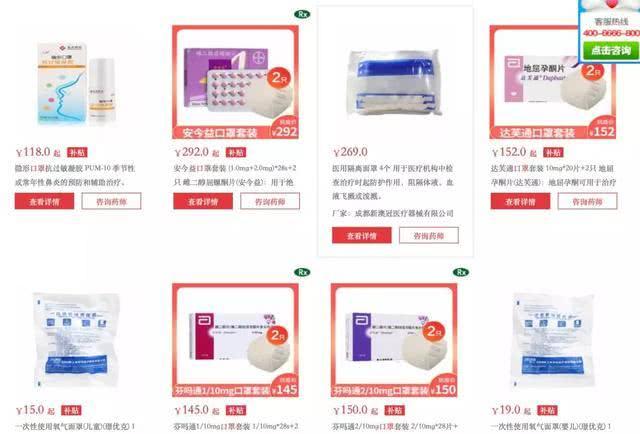This screenshot has width=640, height=434.
Task: Click the 补贴 tag next to ¥152.0
Action: coord(553,153)
